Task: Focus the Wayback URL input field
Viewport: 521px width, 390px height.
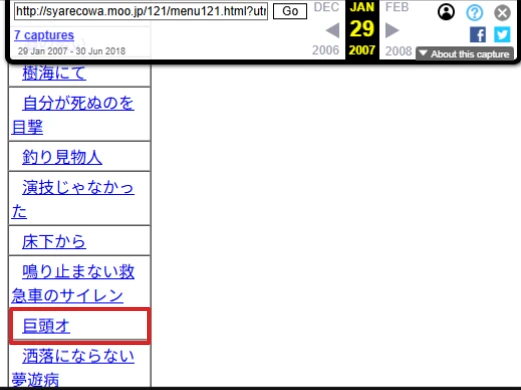Action: point(141,11)
